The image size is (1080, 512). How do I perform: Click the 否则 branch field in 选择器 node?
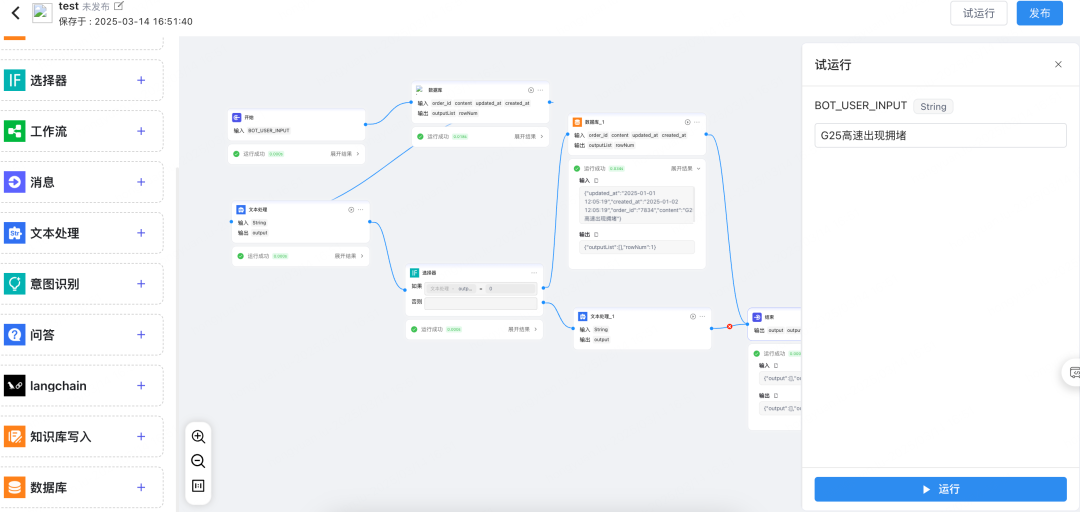(x=481, y=303)
